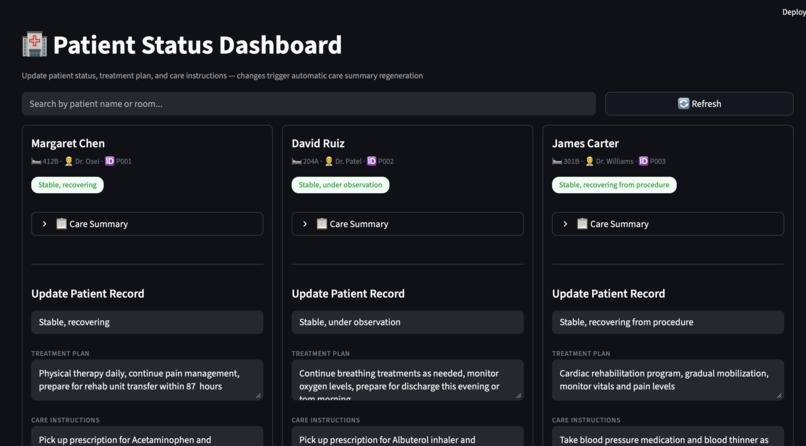Click the doctor name Dr. Williams
This screenshot has width=806, height=446.
615,161
